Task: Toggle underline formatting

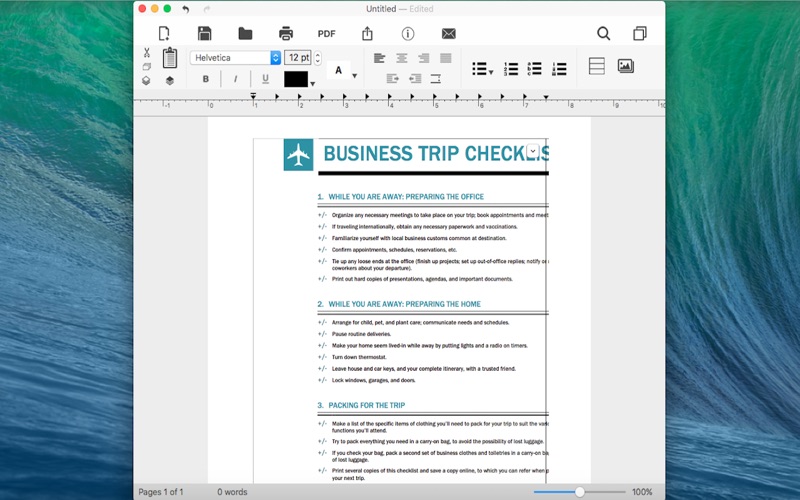Action: click(x=265, y=79)
